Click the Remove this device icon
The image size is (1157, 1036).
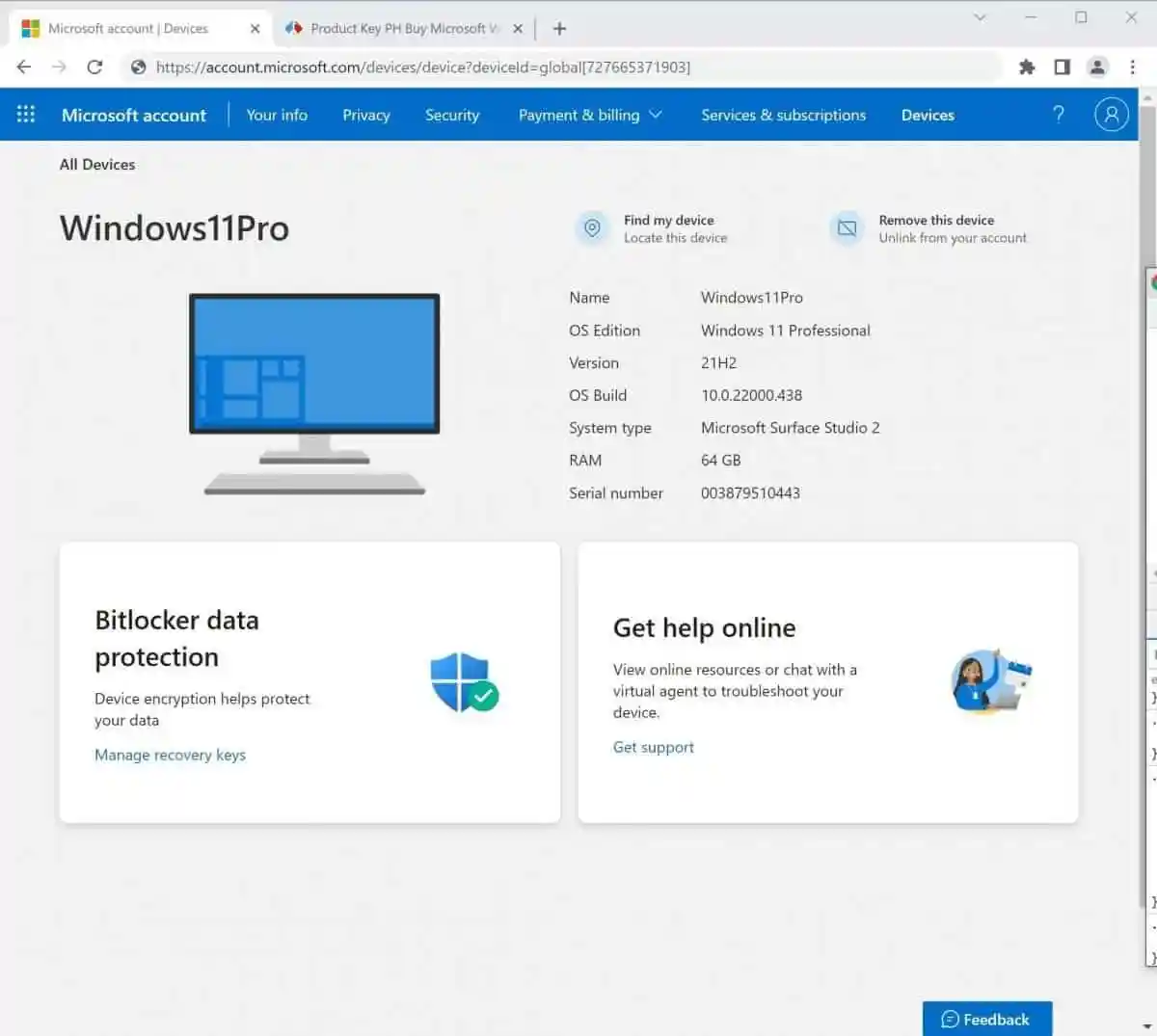pos(847,228)
